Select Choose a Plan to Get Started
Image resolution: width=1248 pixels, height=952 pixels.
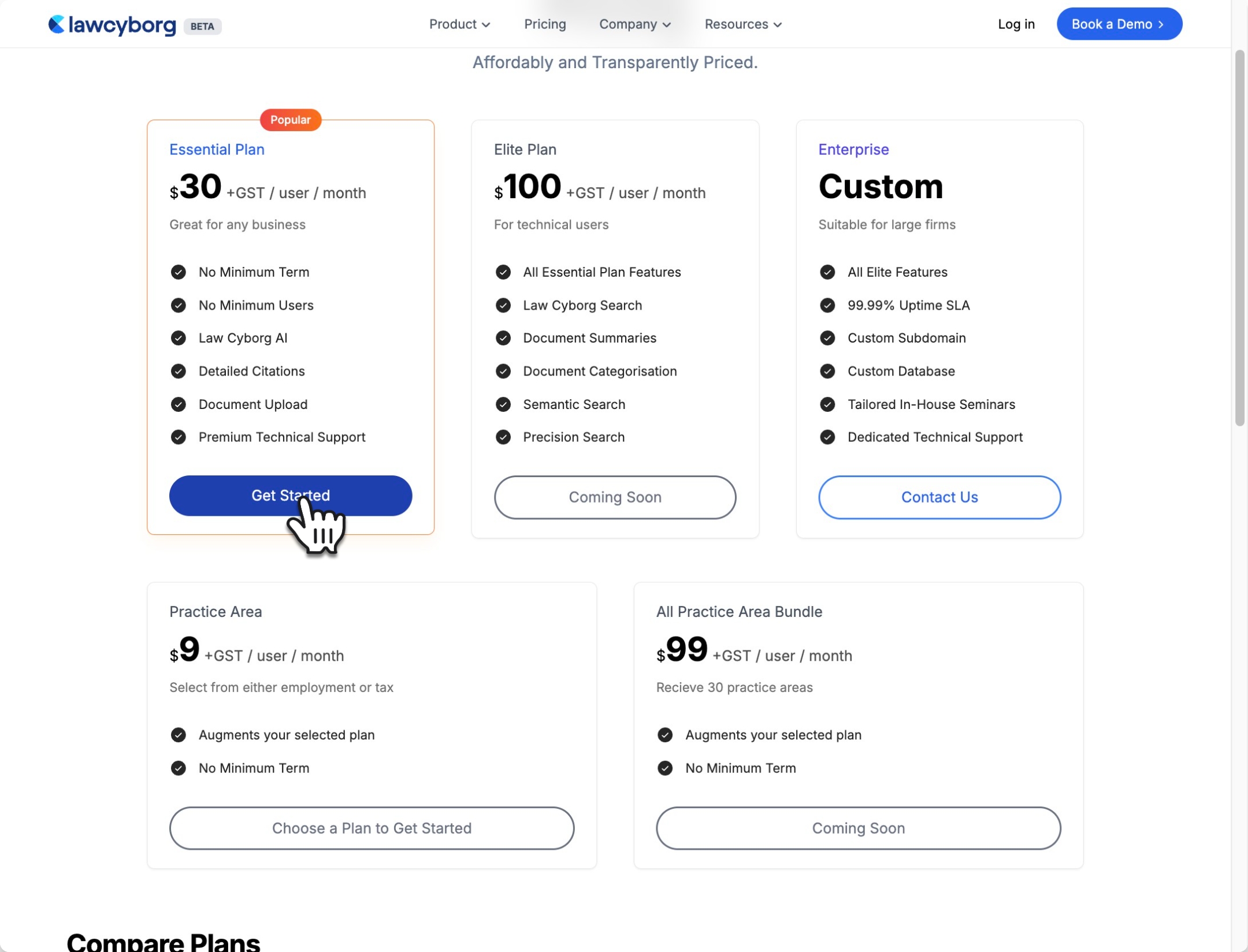coord(372,828)
